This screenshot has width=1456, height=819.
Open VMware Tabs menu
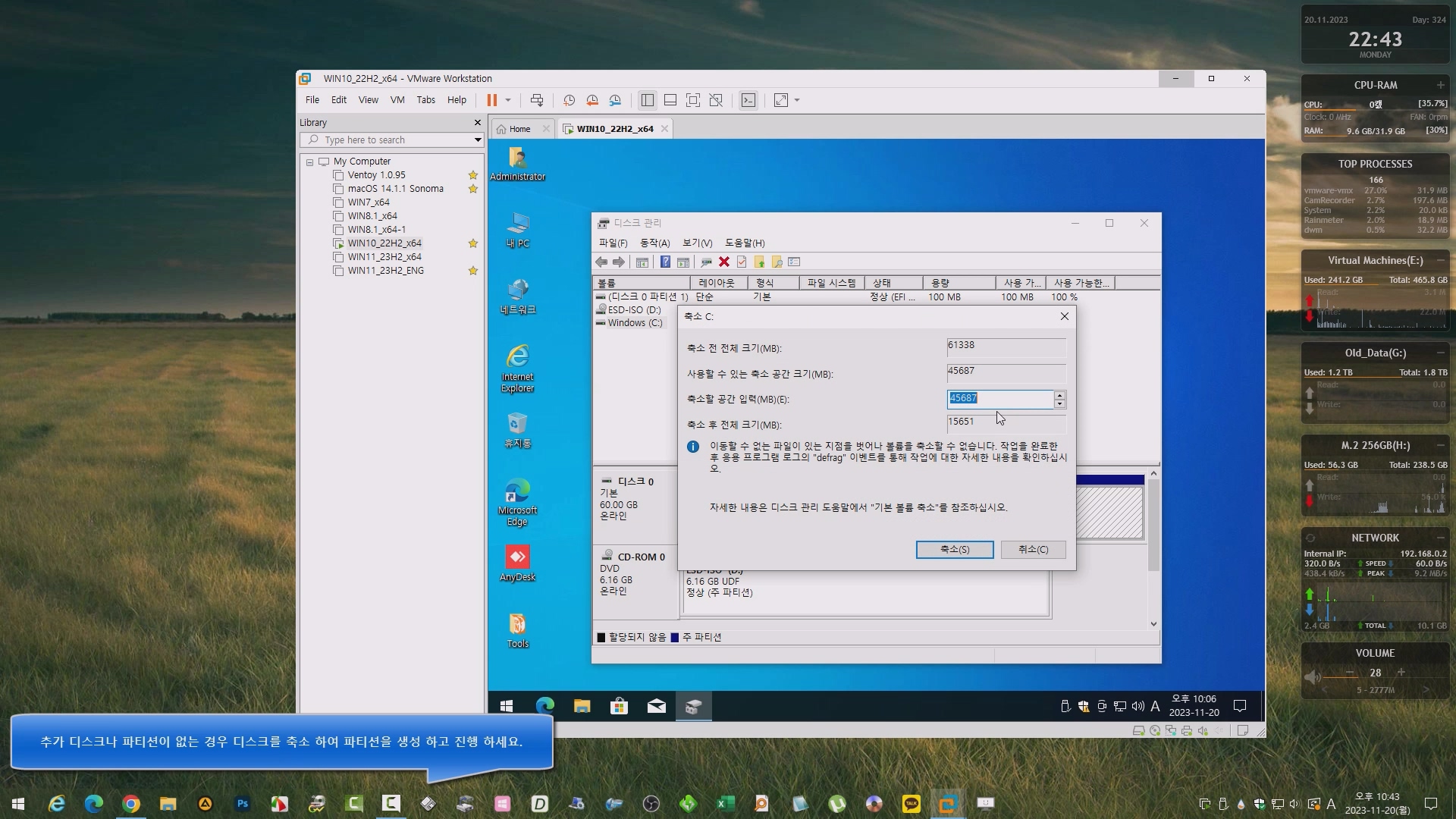pos(426,100)
